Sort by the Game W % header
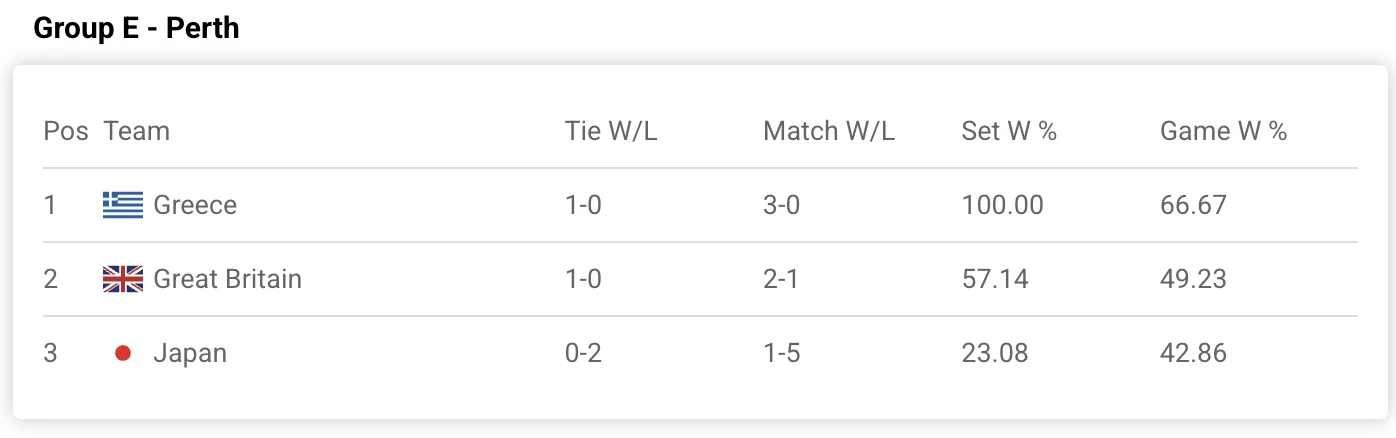Screen dimensions: 1396x438 (1223, 131)
